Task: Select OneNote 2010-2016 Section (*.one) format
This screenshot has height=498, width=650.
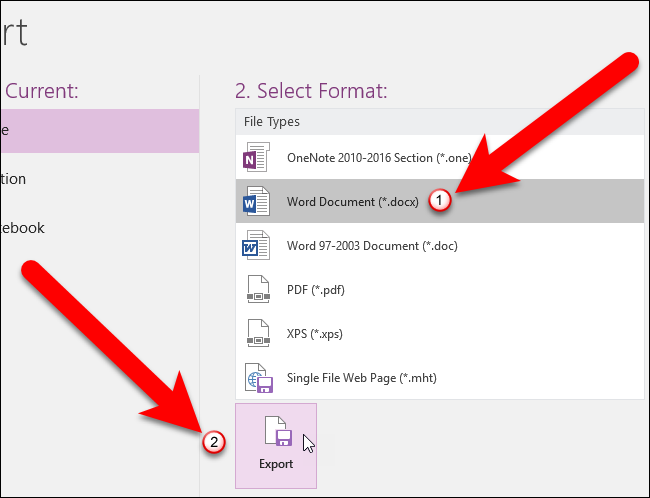Action: point(440,157)
